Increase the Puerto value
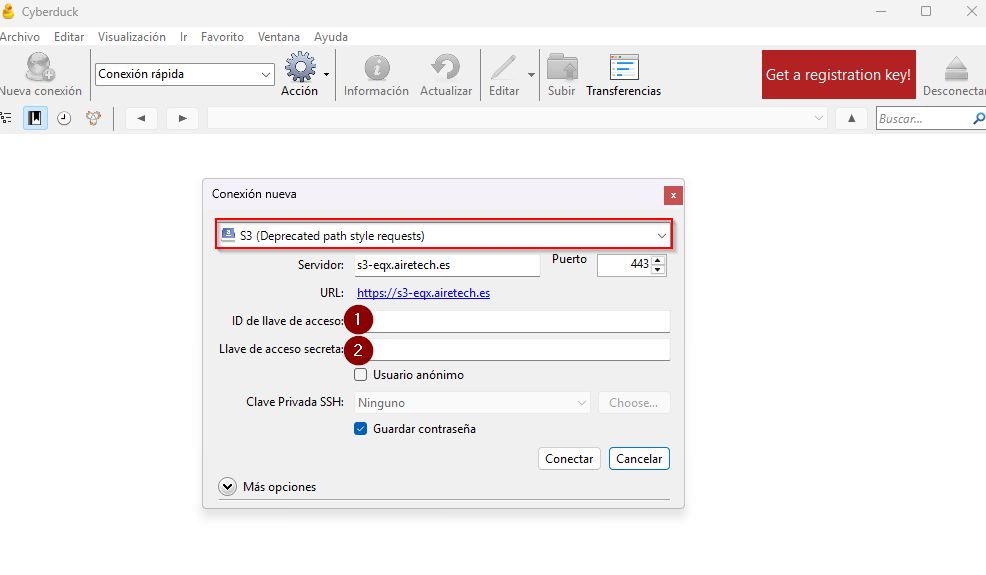This screenshot has width=986, height=575. pos(658,260)
